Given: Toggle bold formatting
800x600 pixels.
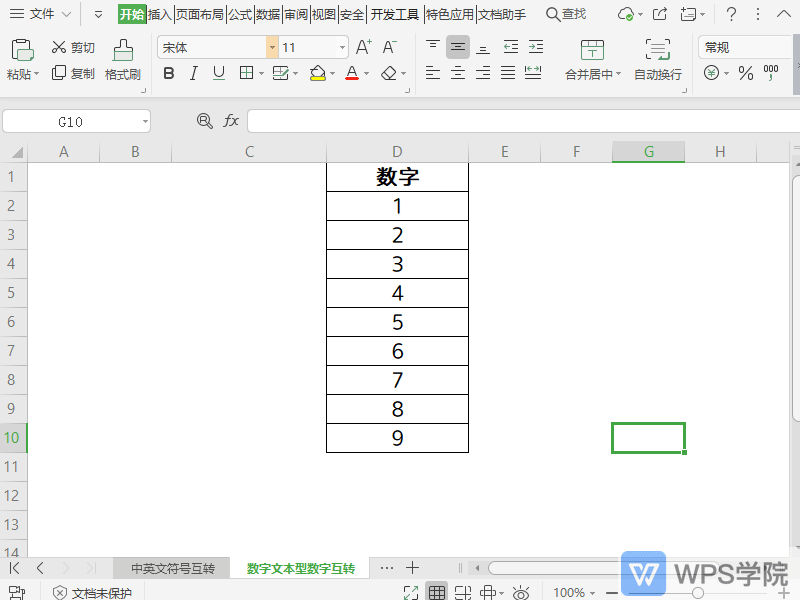Looking at the screenshot, I should [169, 73].
